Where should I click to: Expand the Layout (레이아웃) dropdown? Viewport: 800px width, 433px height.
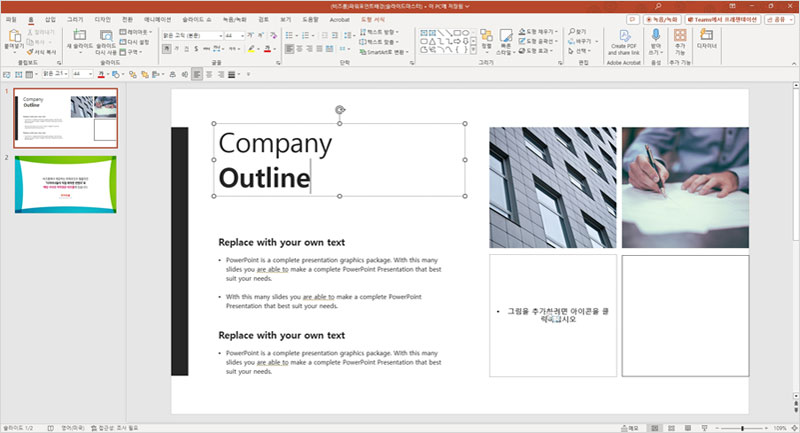(x=135, y=31)
